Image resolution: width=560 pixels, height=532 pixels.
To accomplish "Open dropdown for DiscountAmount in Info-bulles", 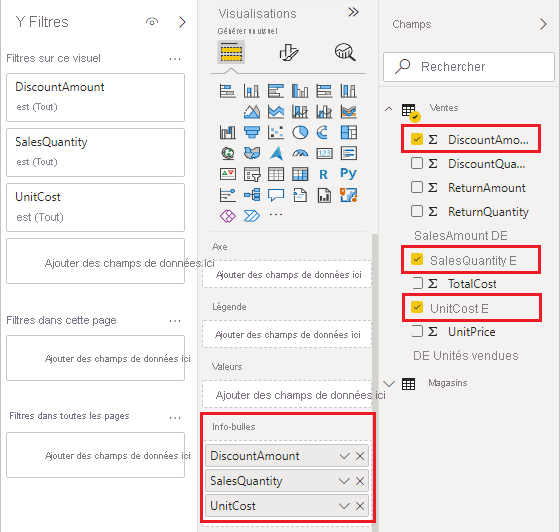I will tap(344, 456).
